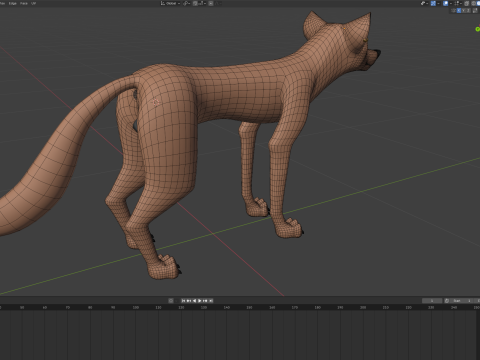The image size is (480, 360).
Task: Open object types visibility popover icon
Action: tap(423, 3)
